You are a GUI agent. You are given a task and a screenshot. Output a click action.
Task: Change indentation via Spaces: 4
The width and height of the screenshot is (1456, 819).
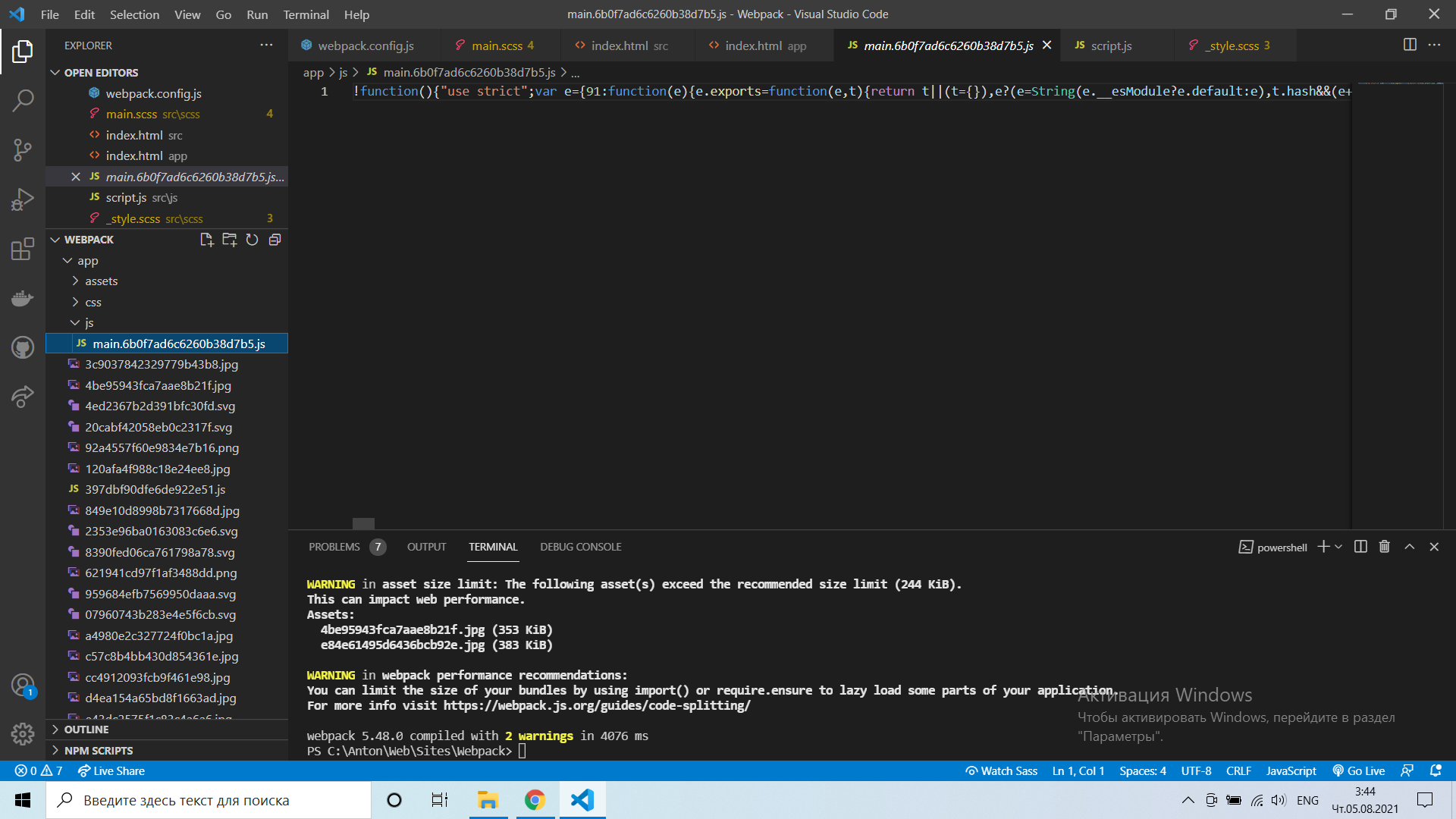[1142, 770]
